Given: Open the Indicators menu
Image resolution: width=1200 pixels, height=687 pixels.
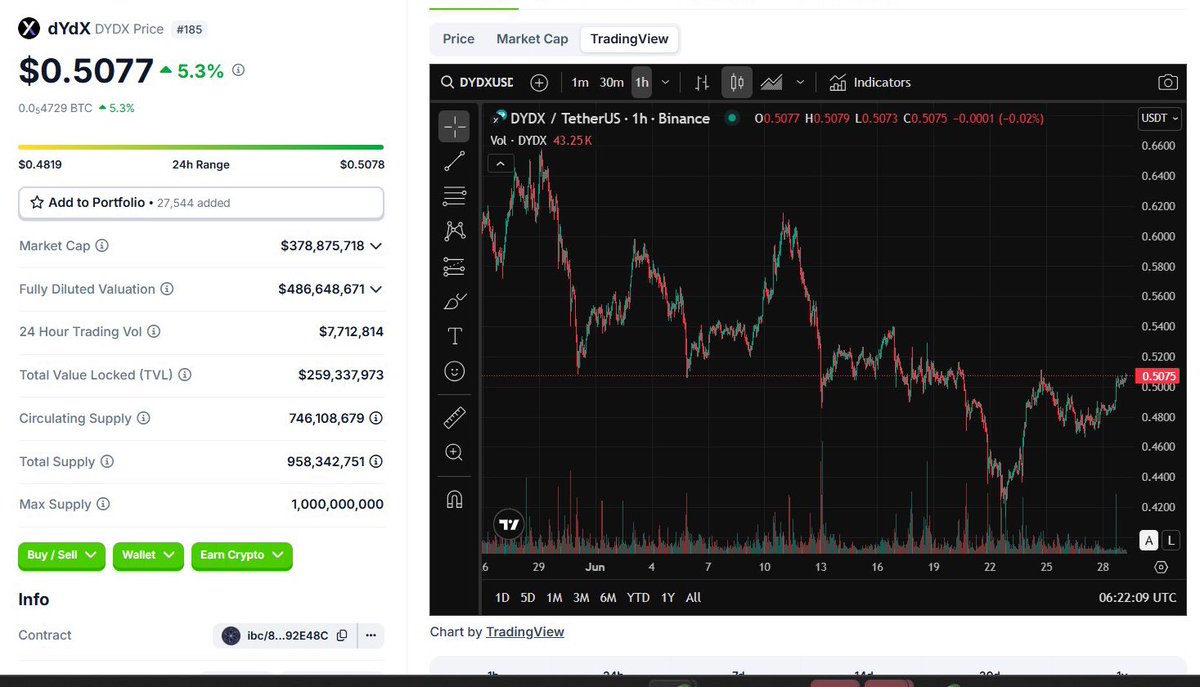Looking at the screenshot, I should pos(870,83).
